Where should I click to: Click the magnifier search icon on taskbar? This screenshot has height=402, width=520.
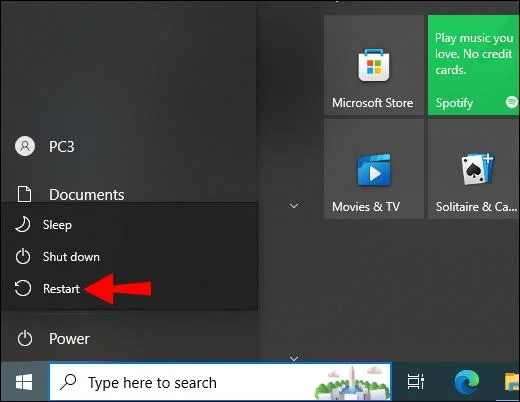[x=68, y=382]
